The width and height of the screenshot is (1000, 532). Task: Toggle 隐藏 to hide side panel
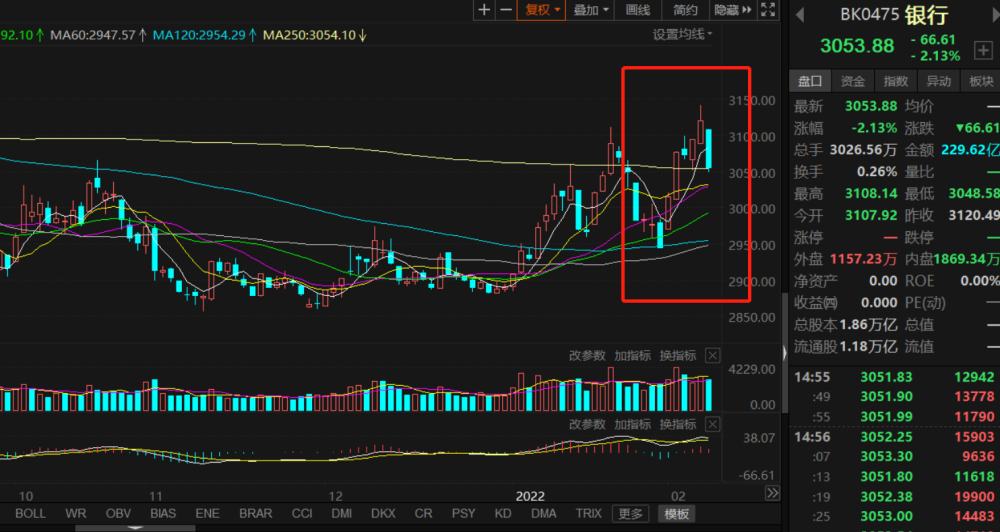733,10
